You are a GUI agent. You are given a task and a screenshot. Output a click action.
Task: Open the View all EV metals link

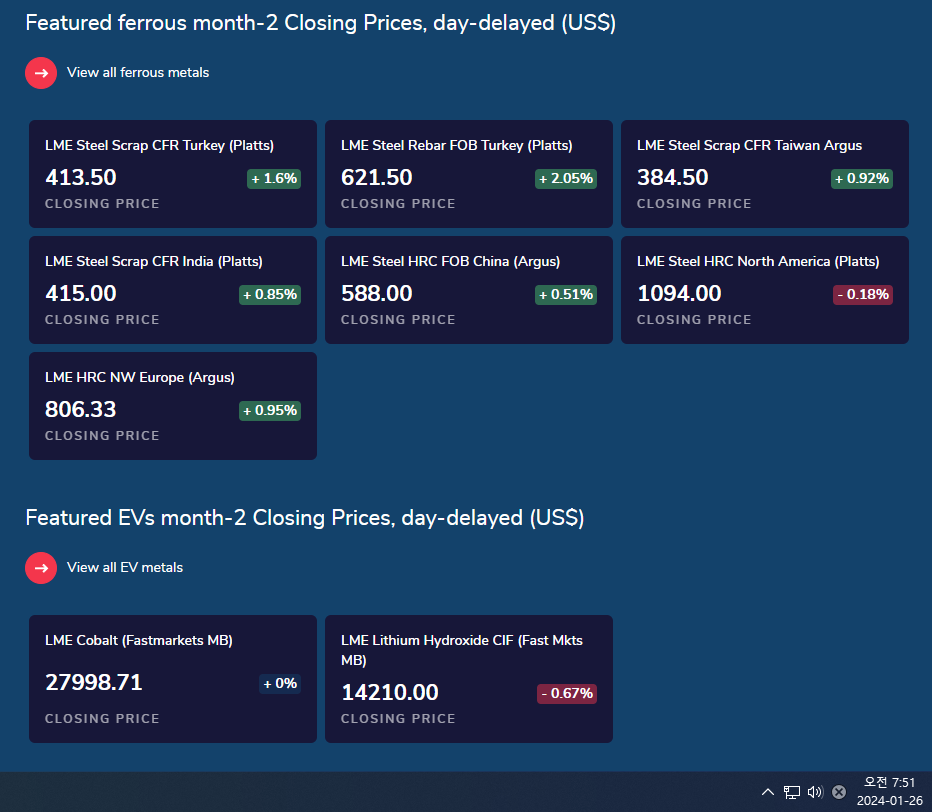click(125, 568)
